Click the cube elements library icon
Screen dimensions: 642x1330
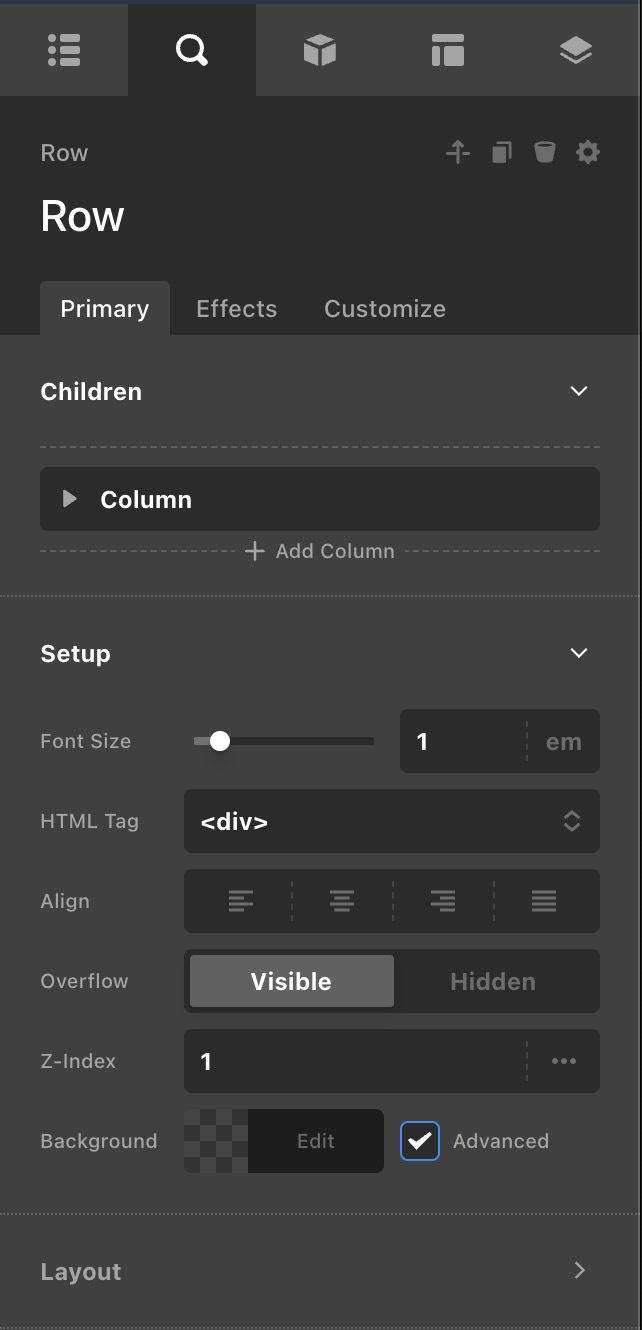pos(320,50)
